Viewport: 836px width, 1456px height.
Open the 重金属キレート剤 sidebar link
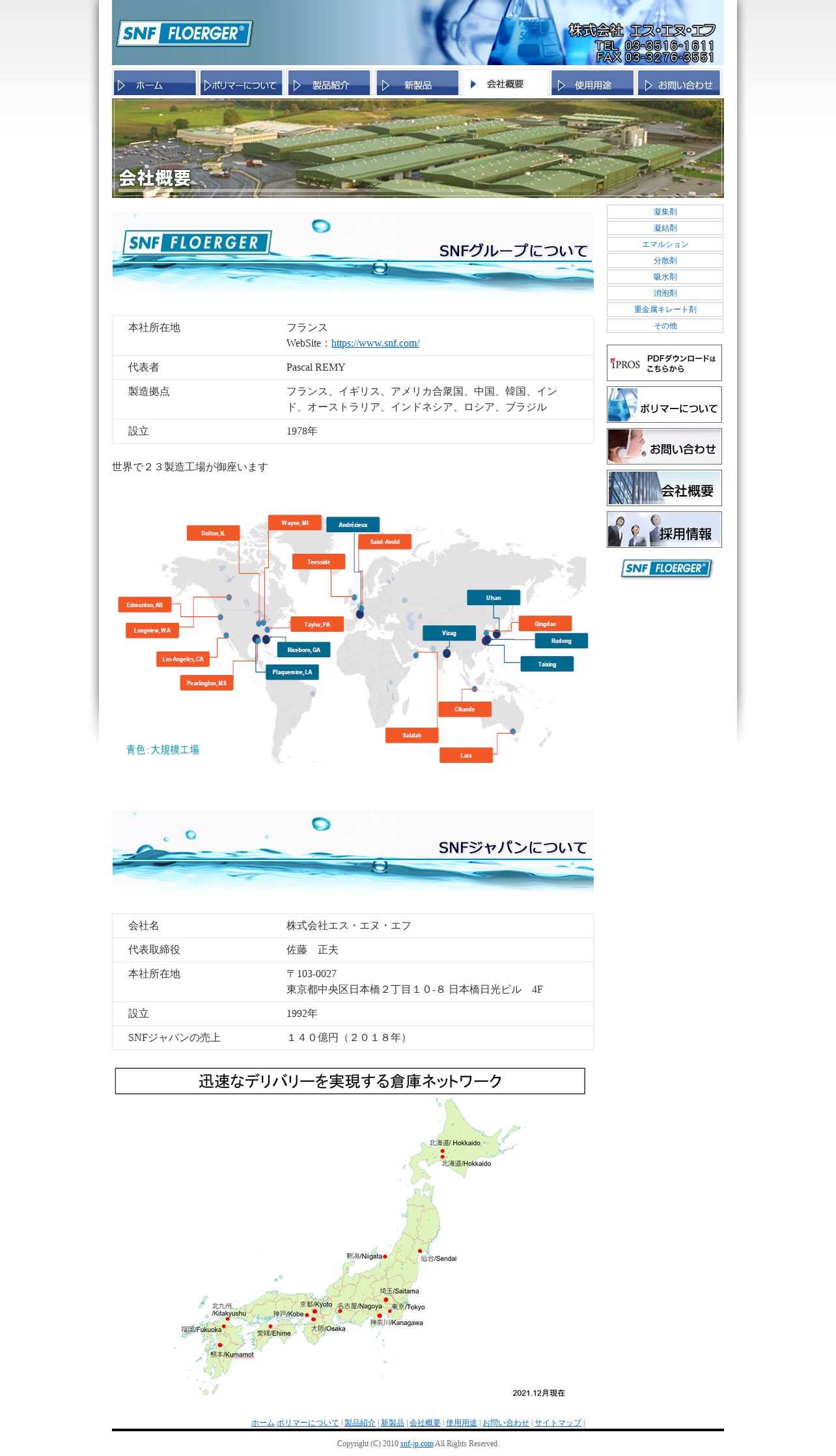[665, 309]
